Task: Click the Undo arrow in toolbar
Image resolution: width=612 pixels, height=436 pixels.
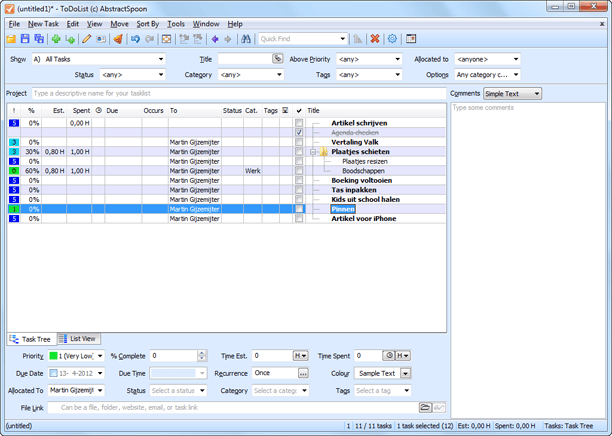Action: point(135,39)
